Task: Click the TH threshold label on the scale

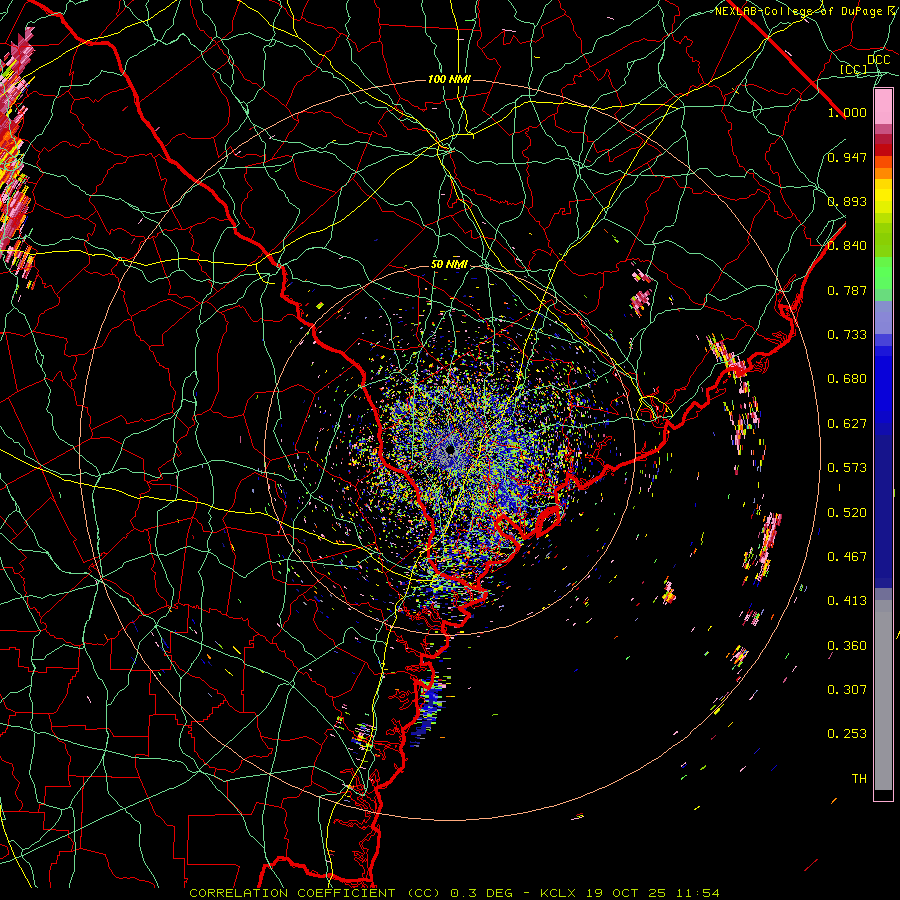Action: pyautogui.click(x=859, y=779)
